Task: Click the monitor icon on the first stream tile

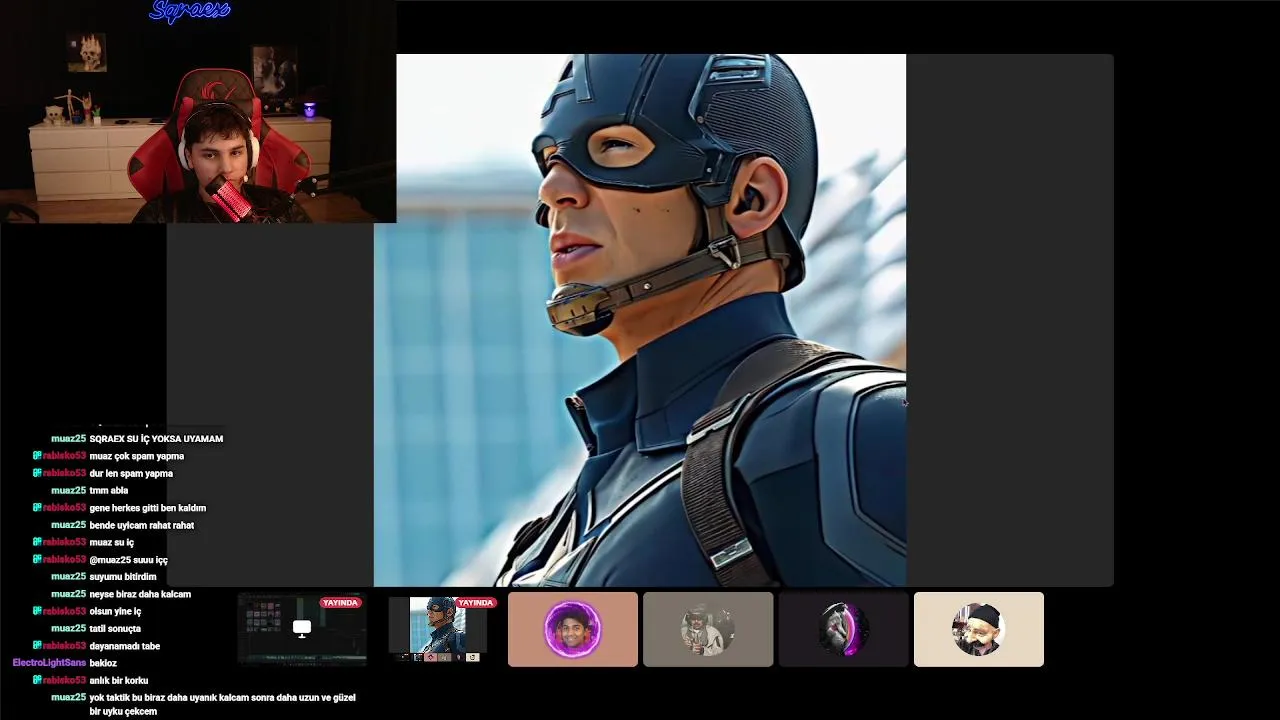Action: 302,628
